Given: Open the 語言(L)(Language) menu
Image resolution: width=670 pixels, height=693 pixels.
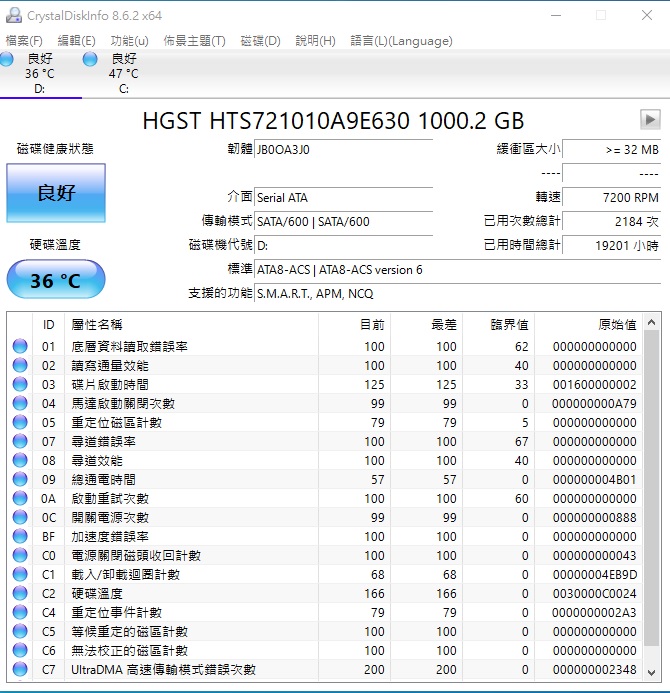Looking at the screenshot, I should click(401, 41).
